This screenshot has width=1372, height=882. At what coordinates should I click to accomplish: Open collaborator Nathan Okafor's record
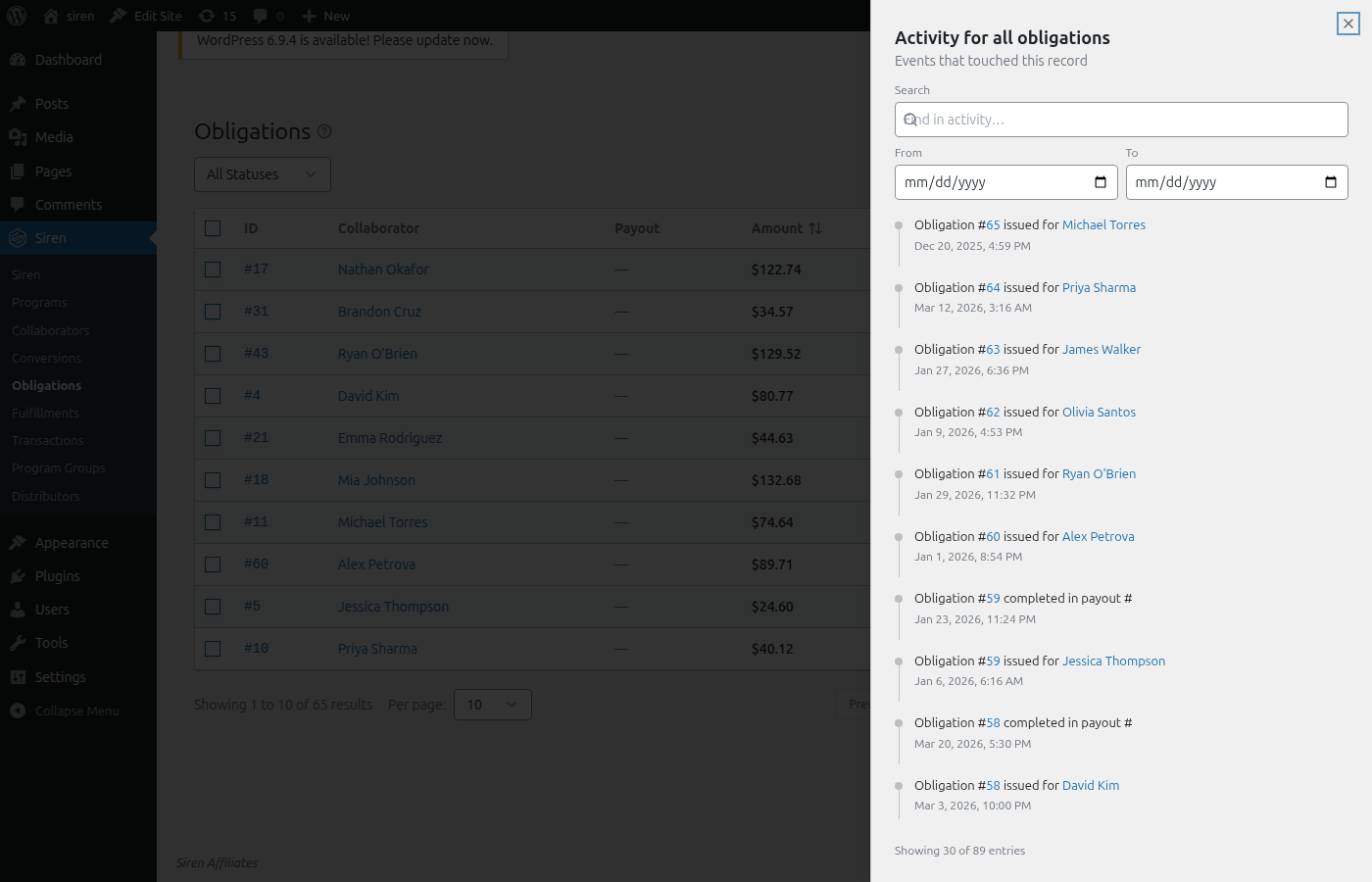[x=383, y=269]
